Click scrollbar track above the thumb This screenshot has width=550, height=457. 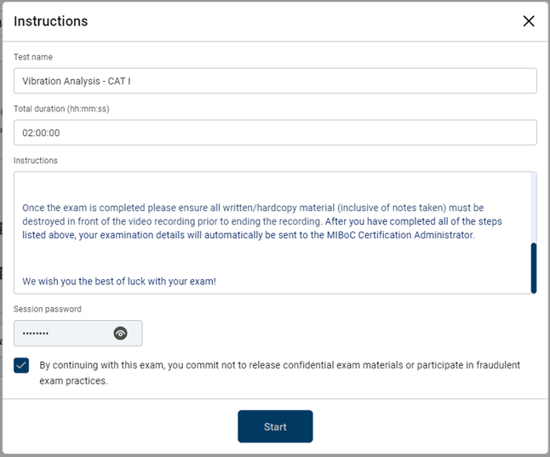pos(534,207)
